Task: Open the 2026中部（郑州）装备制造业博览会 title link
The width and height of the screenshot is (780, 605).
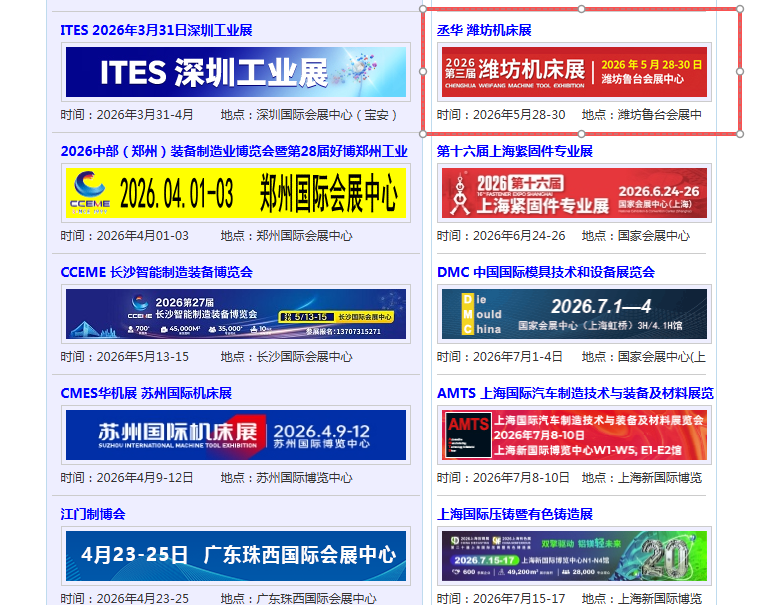Action: (234, 151)
